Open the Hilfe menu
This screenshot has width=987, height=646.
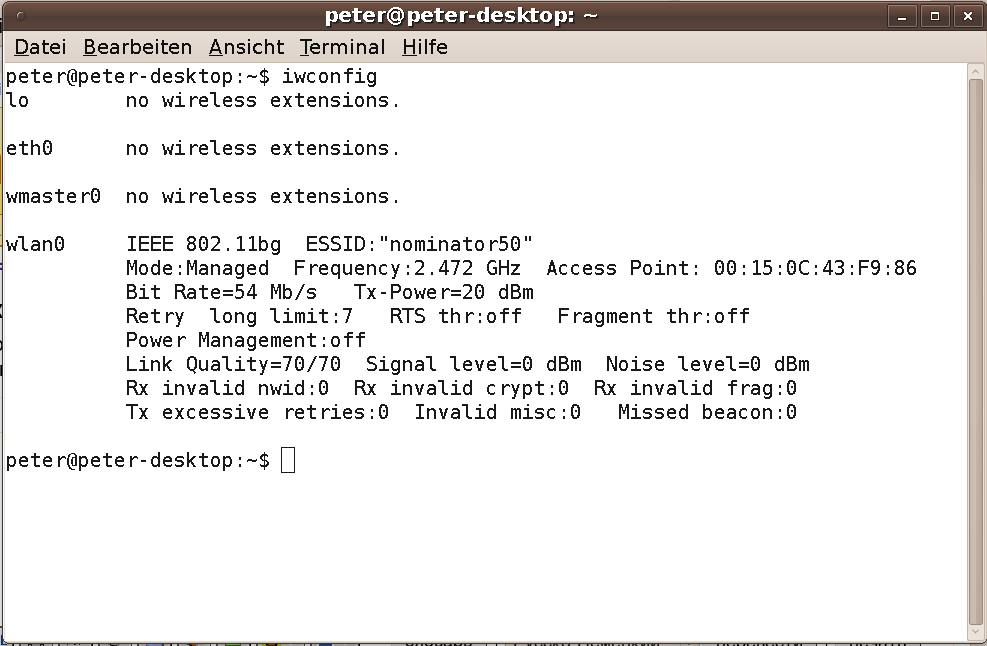425,47
